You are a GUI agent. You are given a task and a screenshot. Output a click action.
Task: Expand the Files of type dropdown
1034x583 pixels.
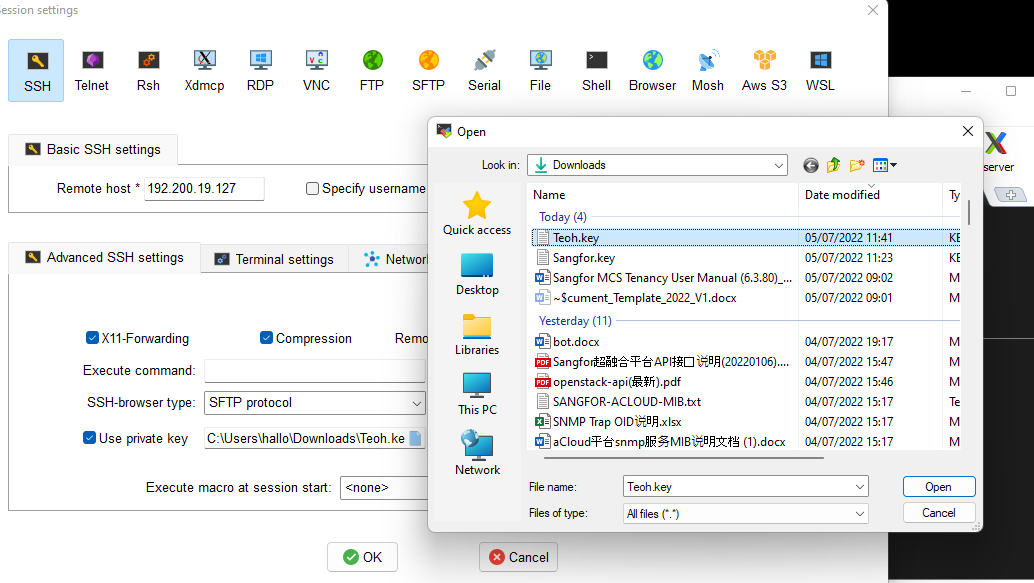[860, 513]
